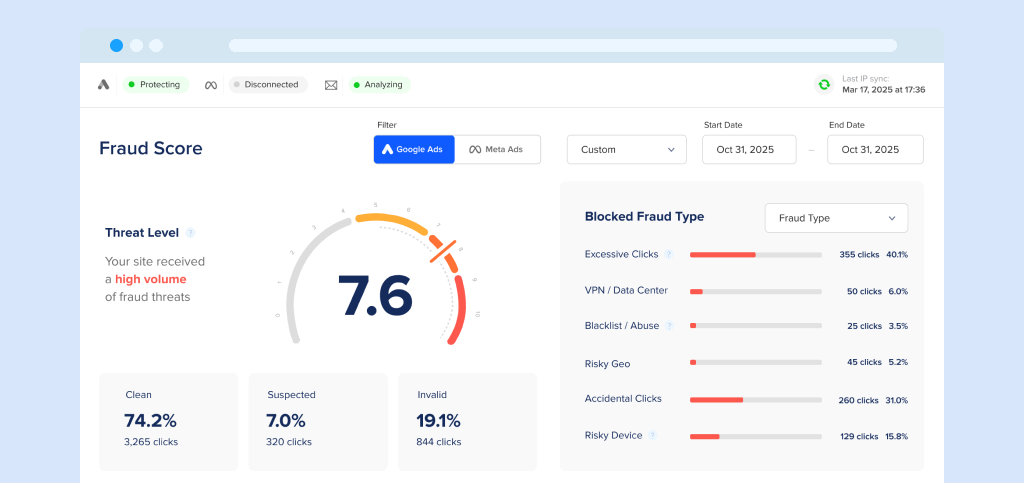Click the Accidental Clicks progress bar
This screenshot has width=1024, height=483.
click(755, 399)
